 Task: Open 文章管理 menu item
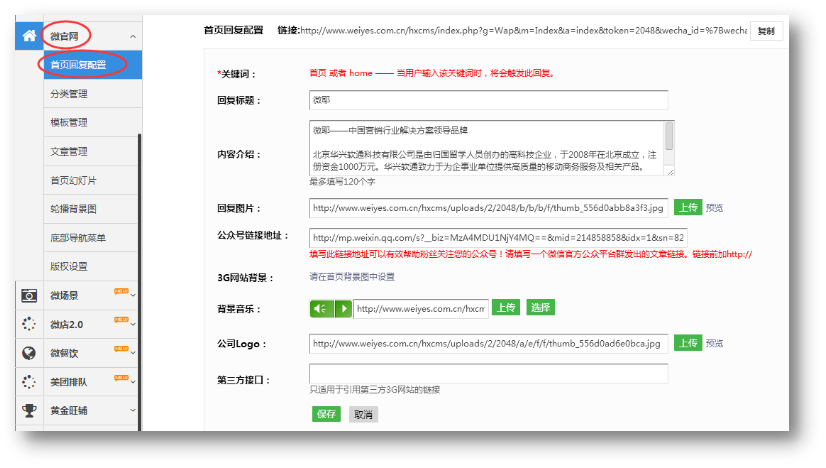[91, 151]
